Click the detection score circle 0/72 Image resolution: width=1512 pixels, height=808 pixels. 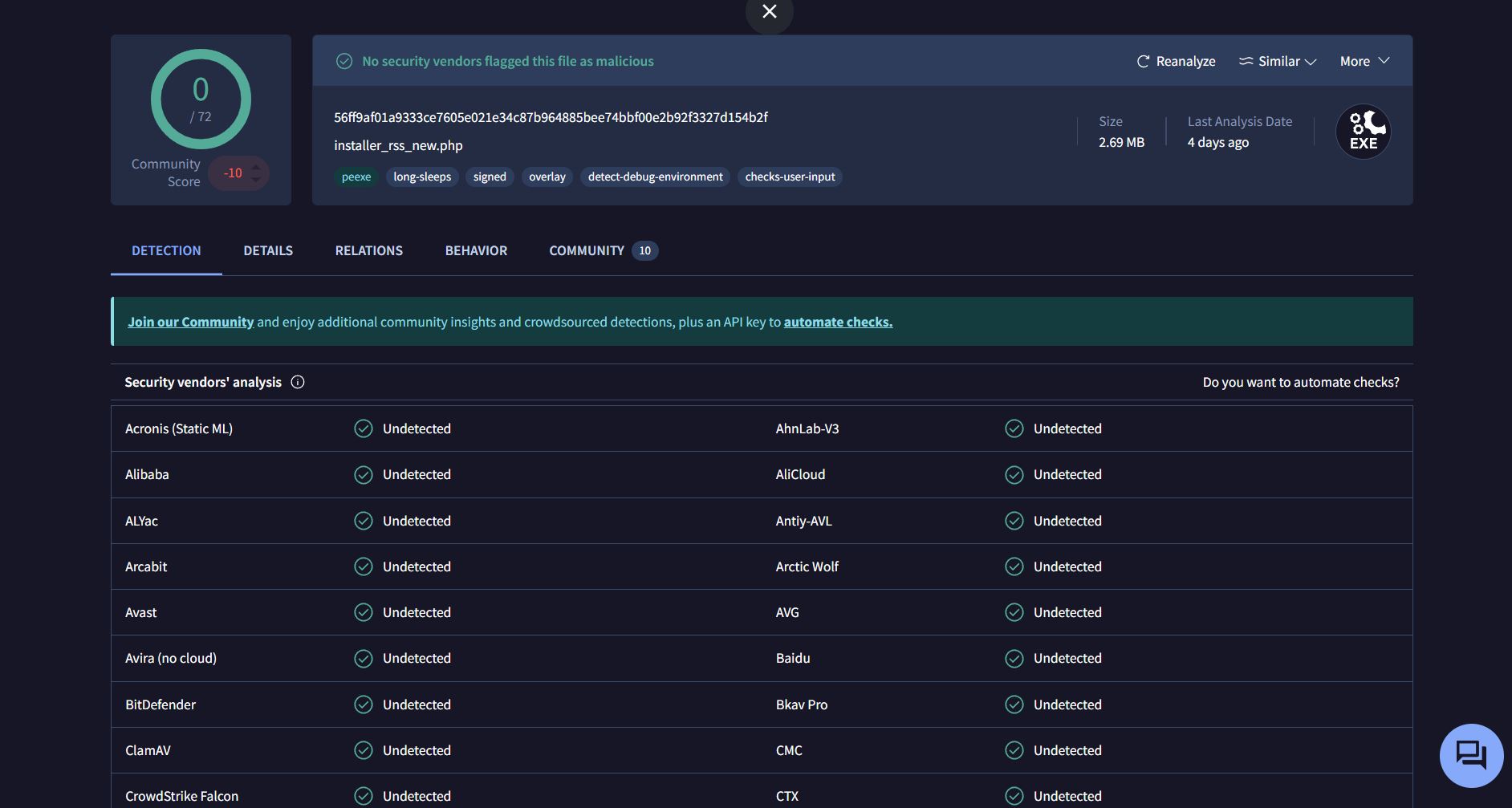201,99
